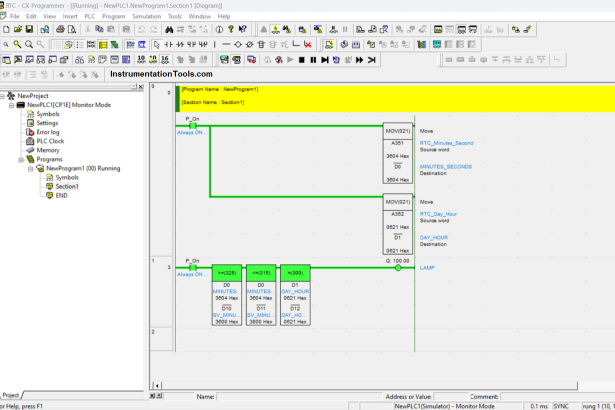Select the first MOV(021) instruction block
Viewport: 615px width, 410px height.
(398, 131)
